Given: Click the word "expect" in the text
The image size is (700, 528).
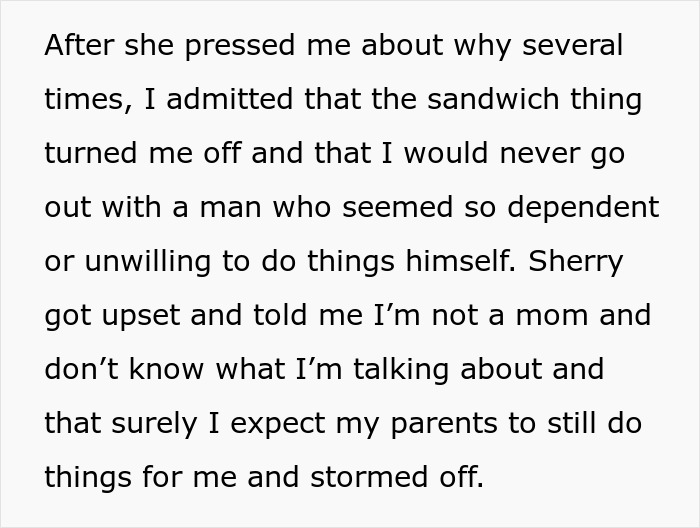Looking at the screenshot, I should click(x=278, y=424).
